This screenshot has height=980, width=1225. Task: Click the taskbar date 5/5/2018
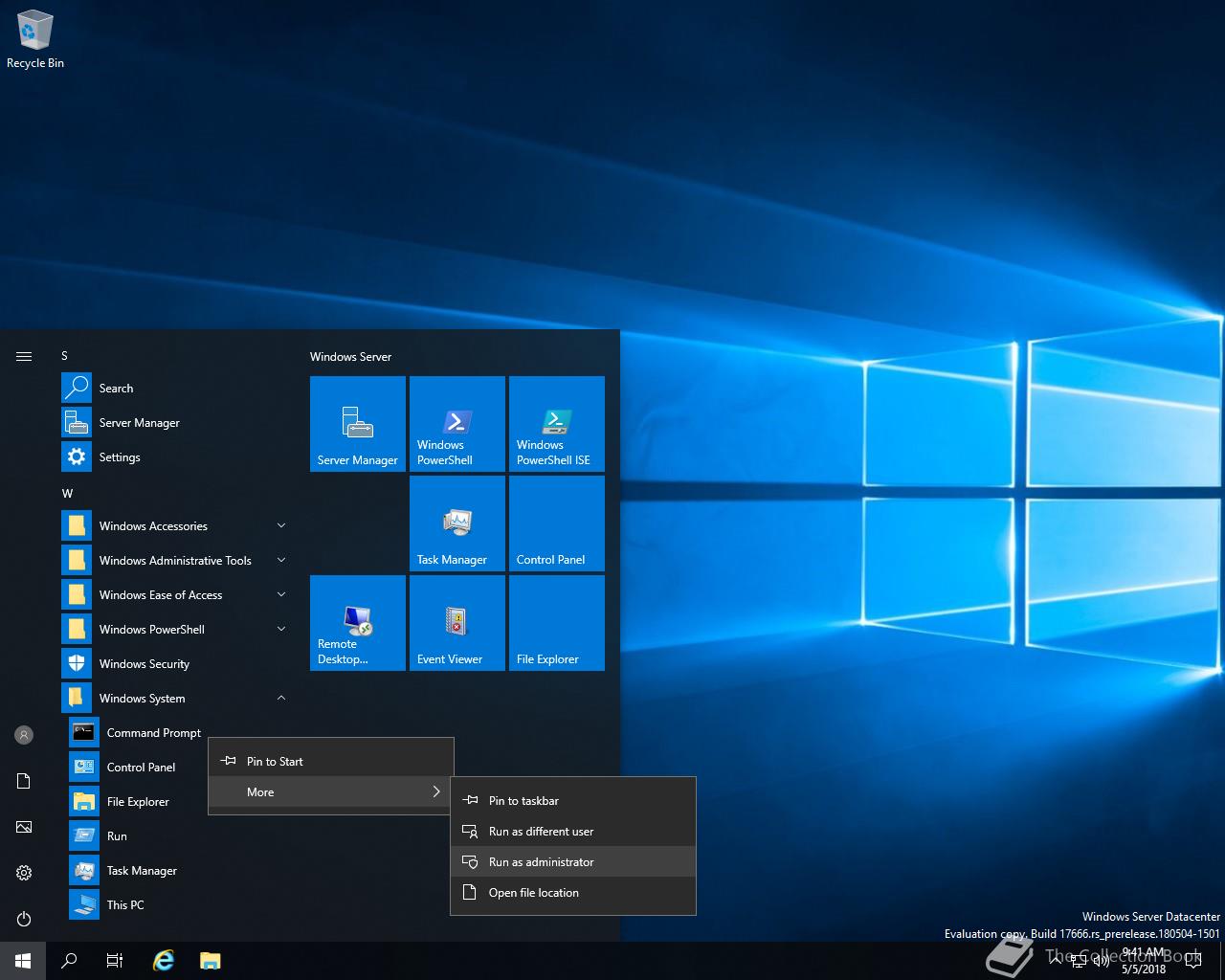(x=1144, y=969)
